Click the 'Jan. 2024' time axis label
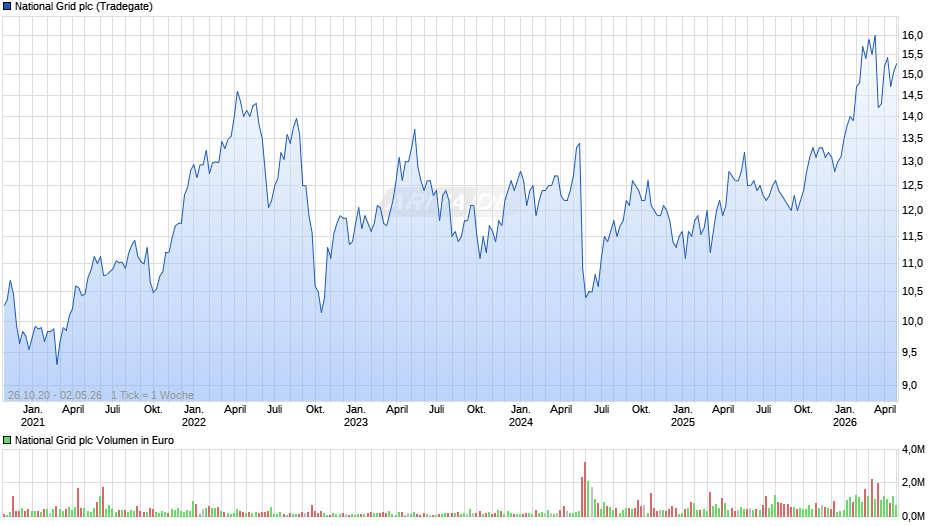940x526 pixels. point(520,416)
